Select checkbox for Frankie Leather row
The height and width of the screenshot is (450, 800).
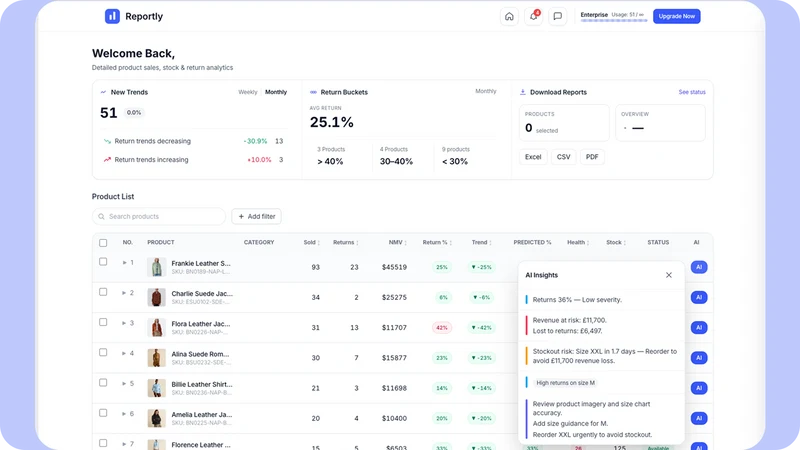(103, 262)
